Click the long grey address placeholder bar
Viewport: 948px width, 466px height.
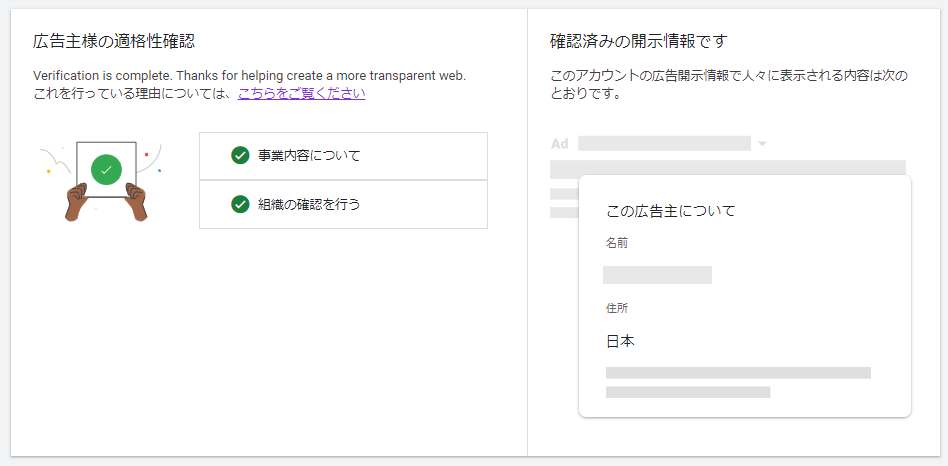pyautogui.click(x=738, y=372)
